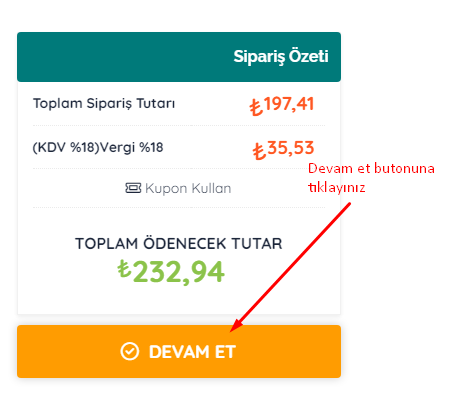
Task: Click the green ₺232,94 total amount
Action: [x=171, y=272]
